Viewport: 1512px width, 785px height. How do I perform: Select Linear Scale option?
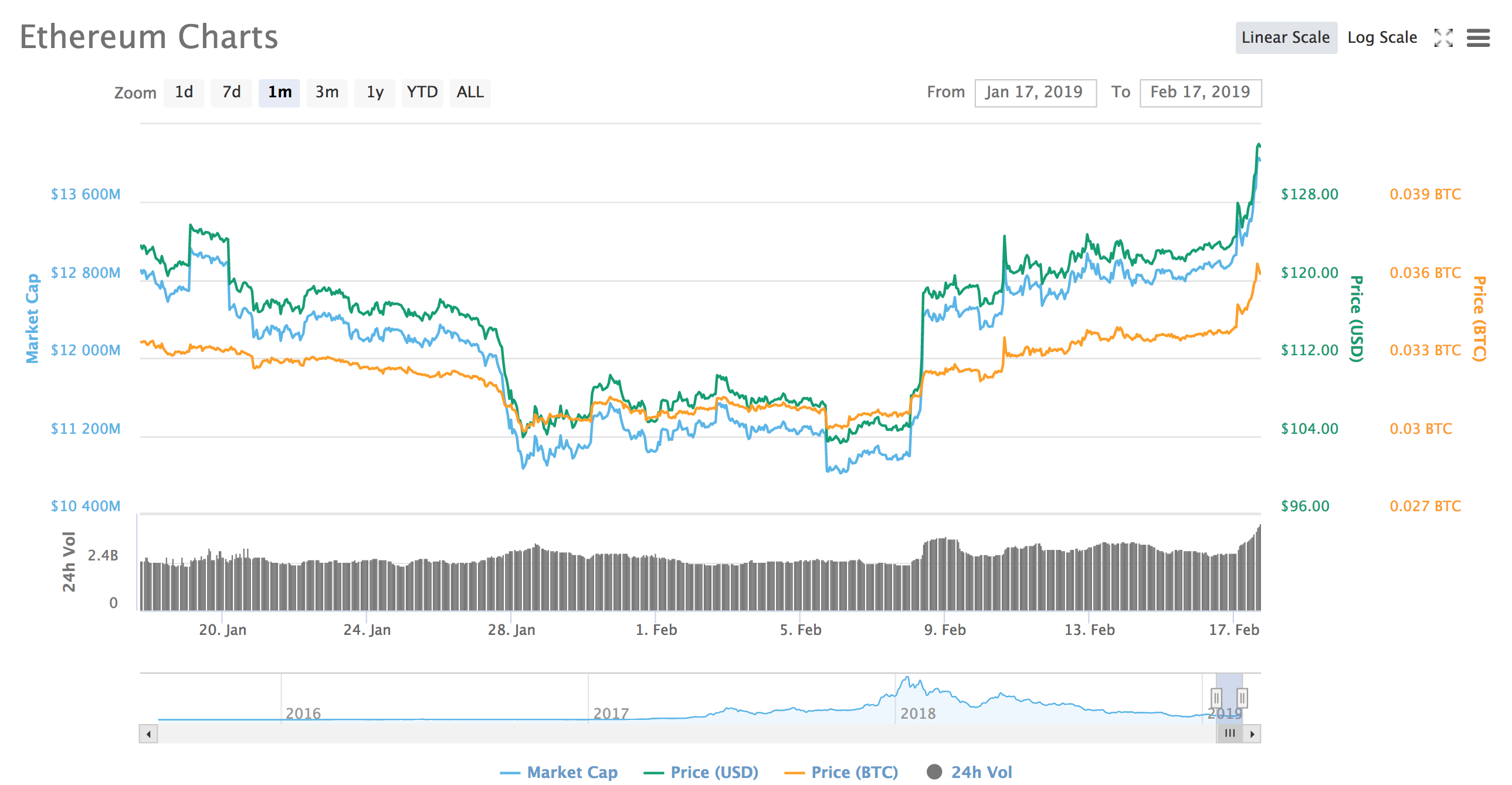click(1286, 38)
